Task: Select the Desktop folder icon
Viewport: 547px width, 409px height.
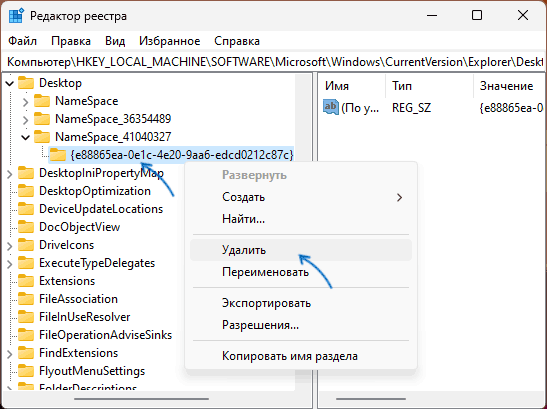Action: [26, 83]
